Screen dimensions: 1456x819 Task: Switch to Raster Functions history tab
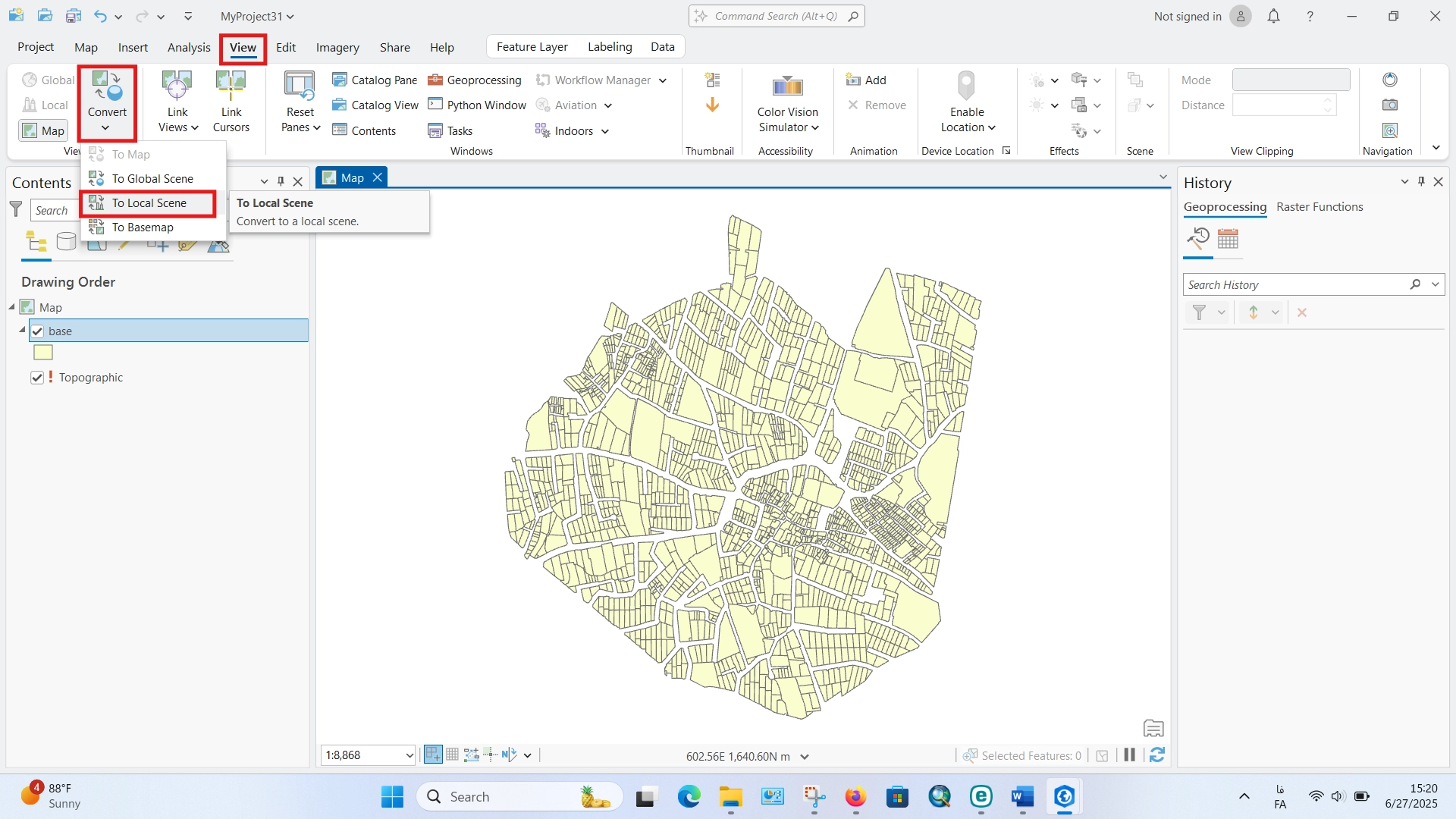coord(1319,206)
